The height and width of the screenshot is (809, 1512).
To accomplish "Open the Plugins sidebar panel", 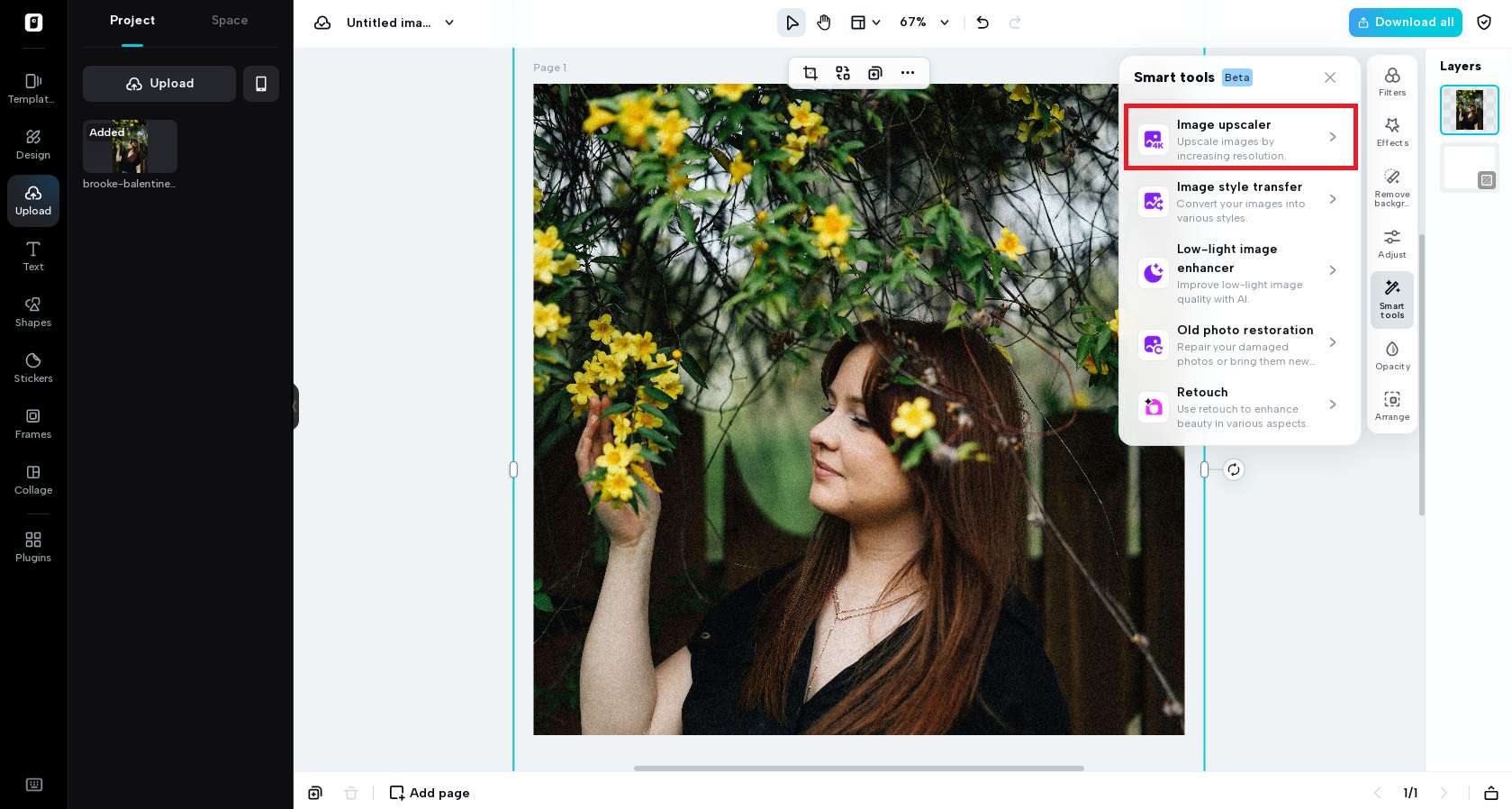I will [x=33, y=547].
